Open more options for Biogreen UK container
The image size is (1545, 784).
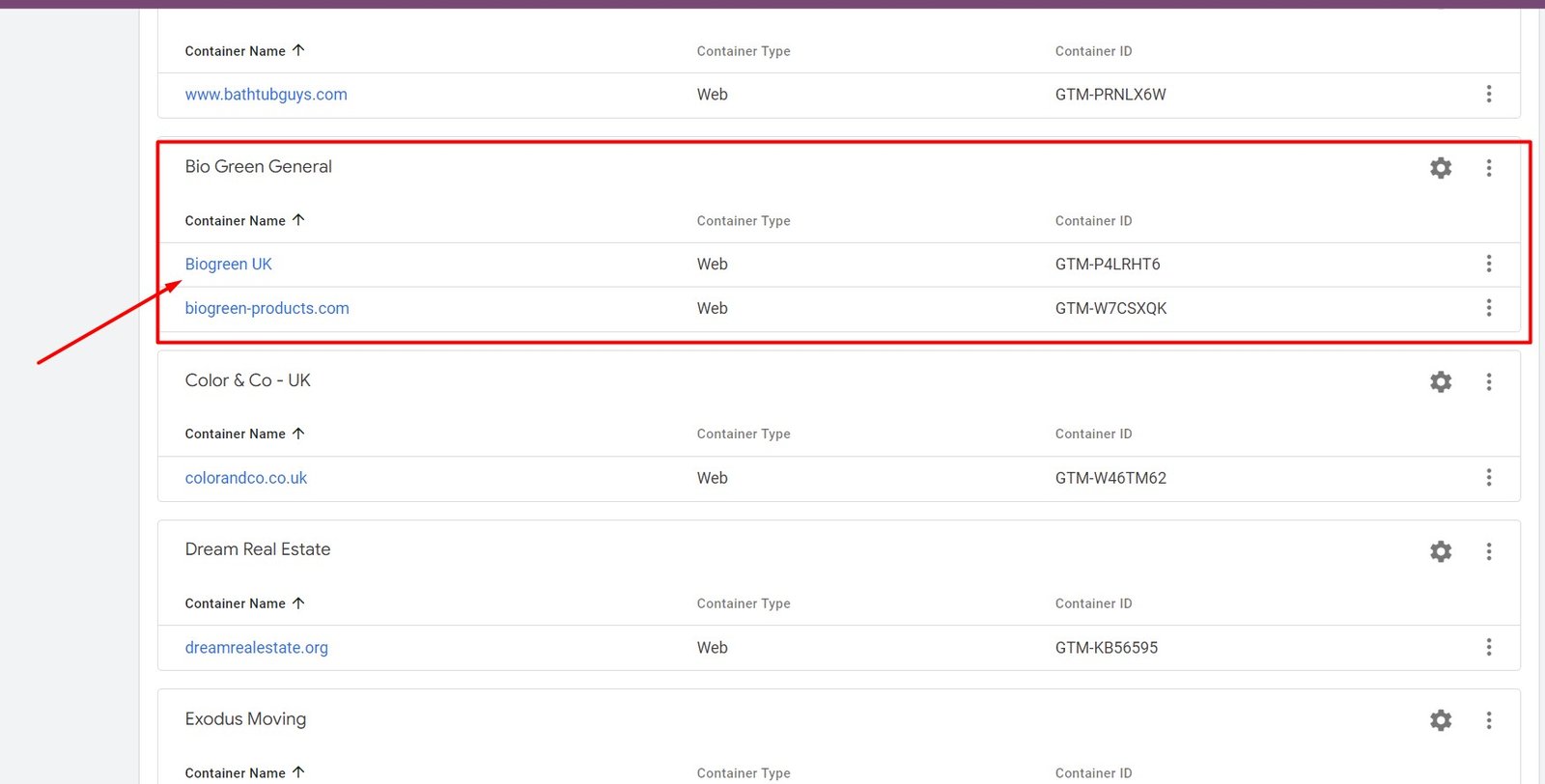click(x=1489, y=264)
